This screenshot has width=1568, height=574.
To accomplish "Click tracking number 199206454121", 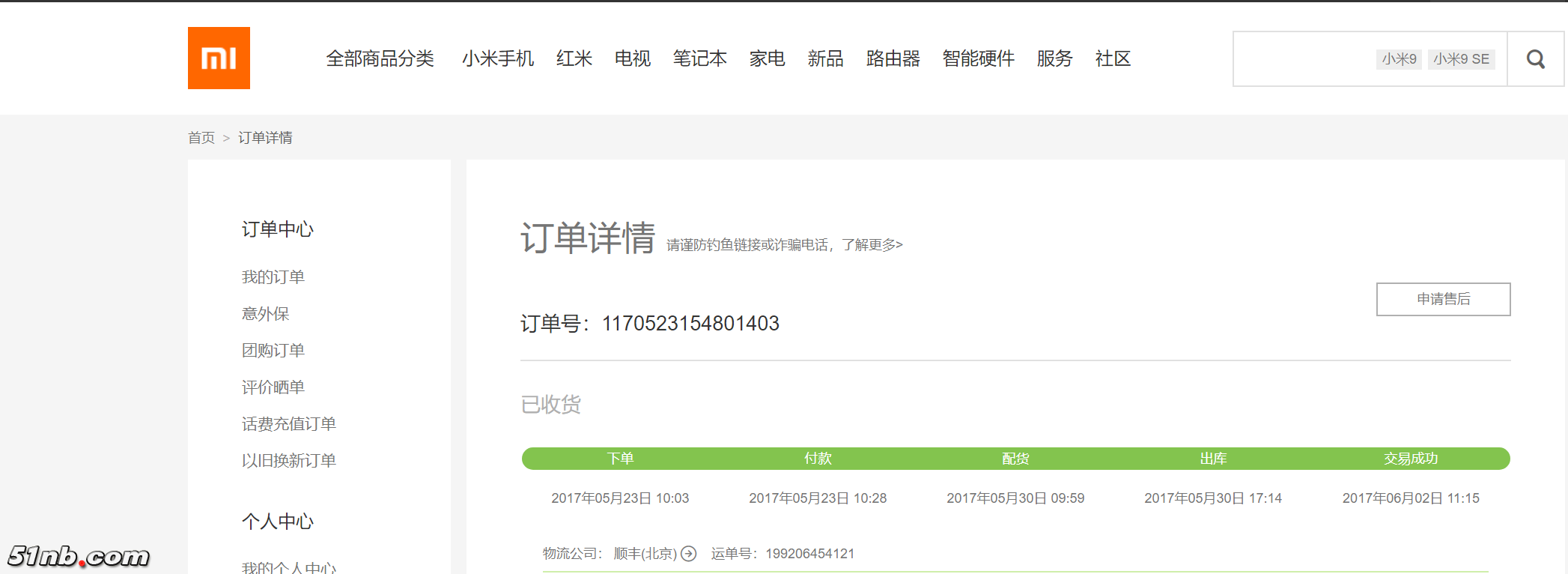I will point(809,554).
